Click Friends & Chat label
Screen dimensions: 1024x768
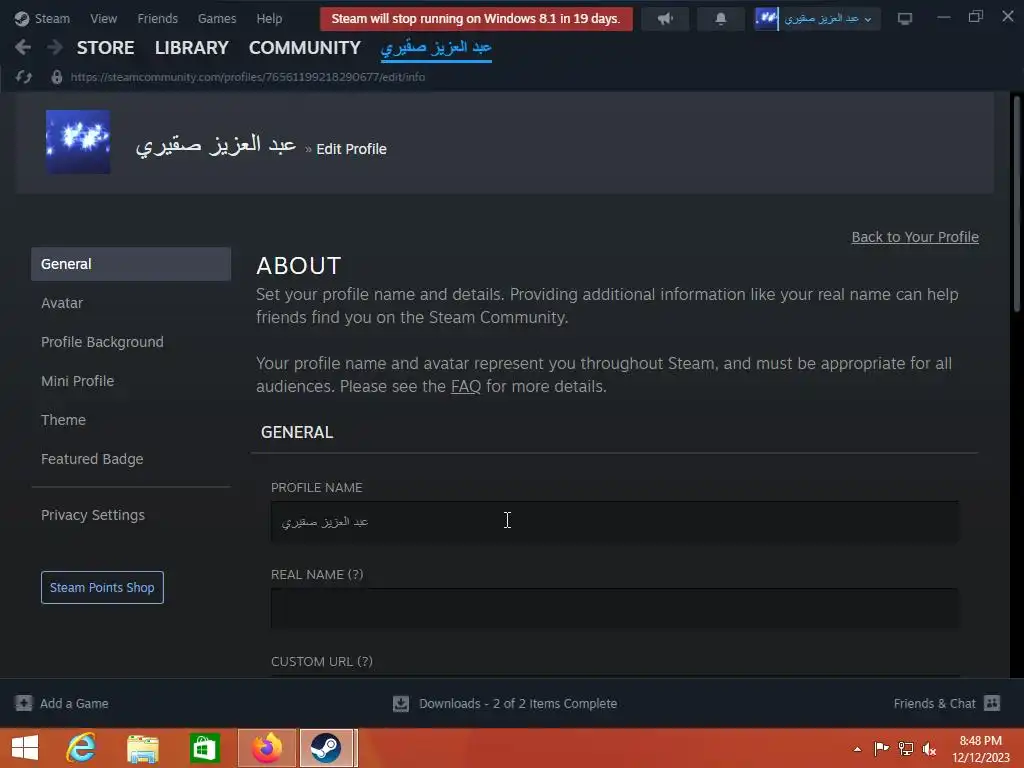point(935,703)
